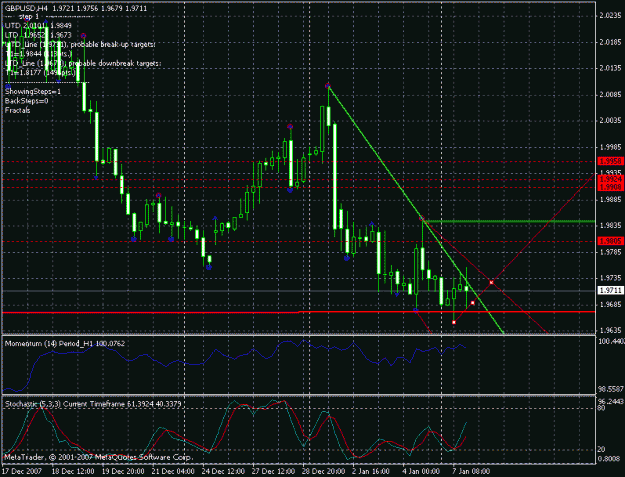Click the 2.0135 price scale value
This screenshot has height=477, width=625.
610,69
